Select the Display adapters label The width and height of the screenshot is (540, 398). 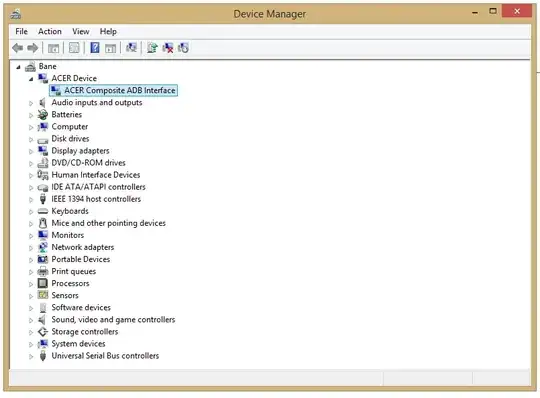(x=80, y=151)
